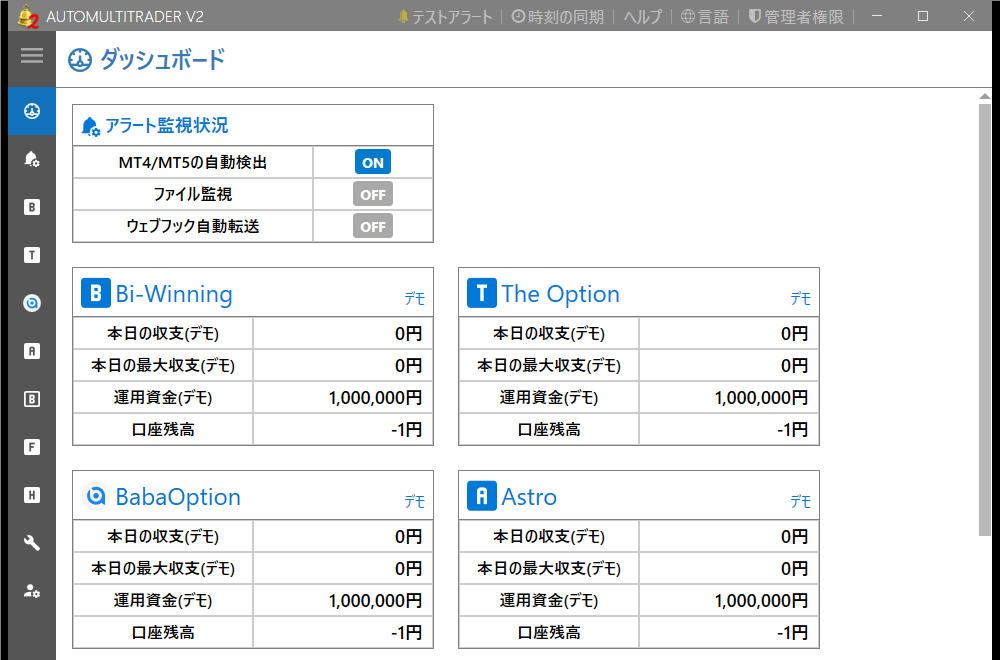Toggle MT4/MT5 auto-detection ON switch
The width and height of the screenshot is (1000, 660).
(372, 162)
